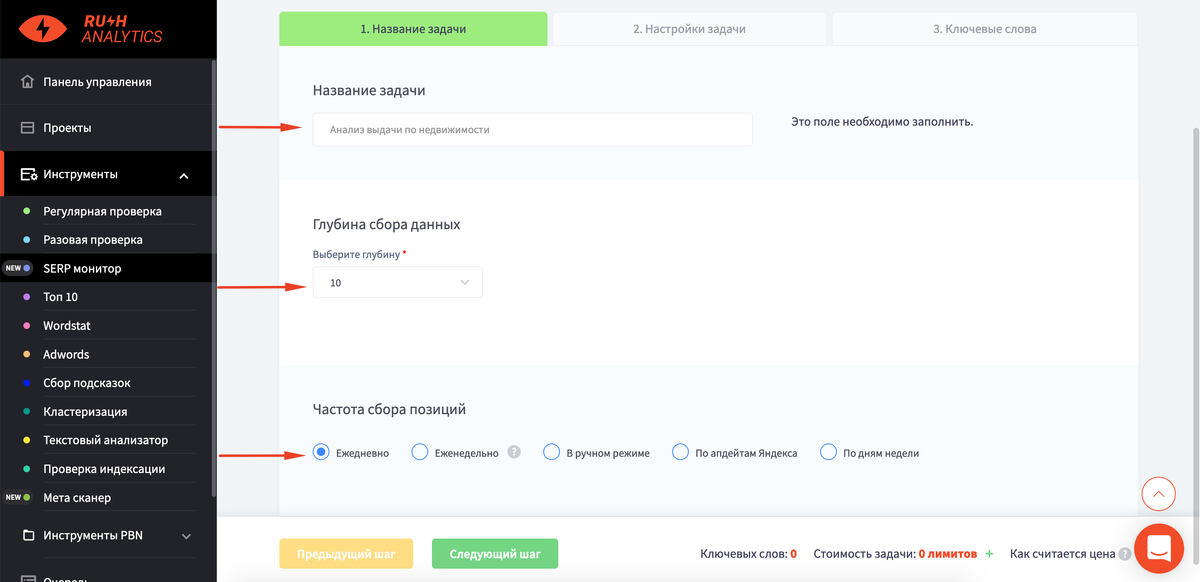Click the Выберите глубину label

(x=360, y=255)
